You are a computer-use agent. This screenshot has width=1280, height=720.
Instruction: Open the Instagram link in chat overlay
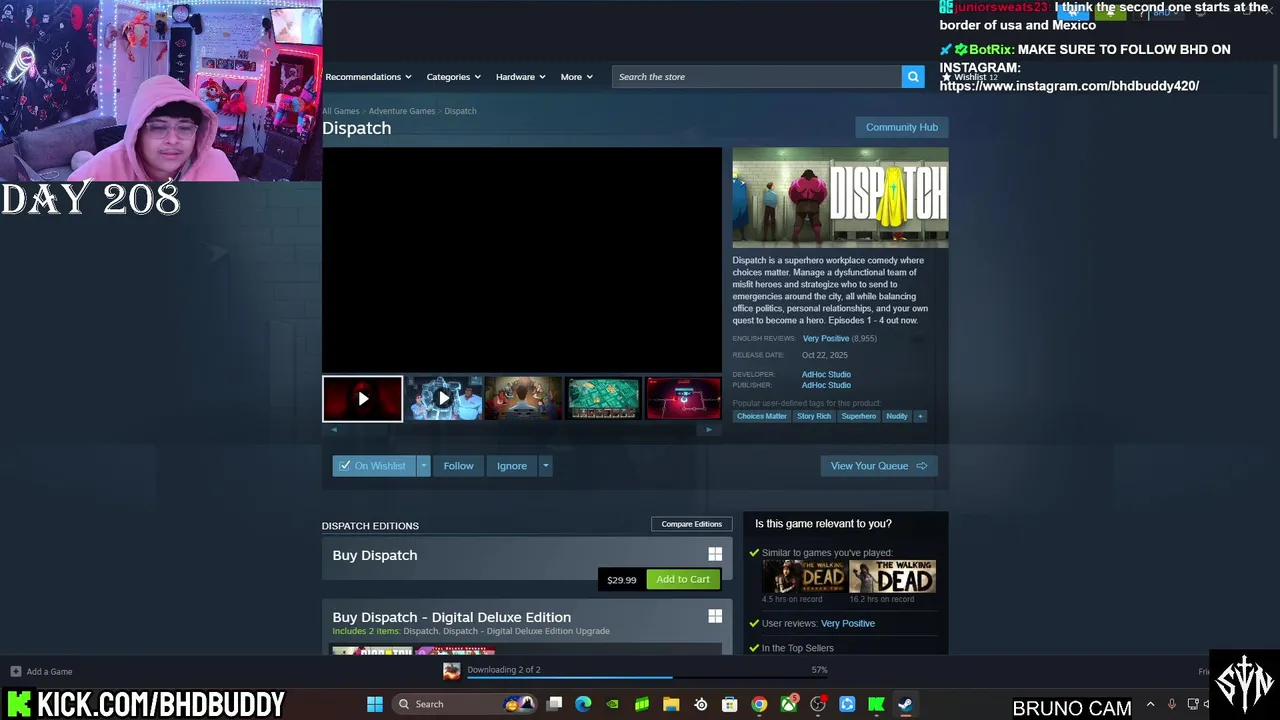tap(1069, 86)
